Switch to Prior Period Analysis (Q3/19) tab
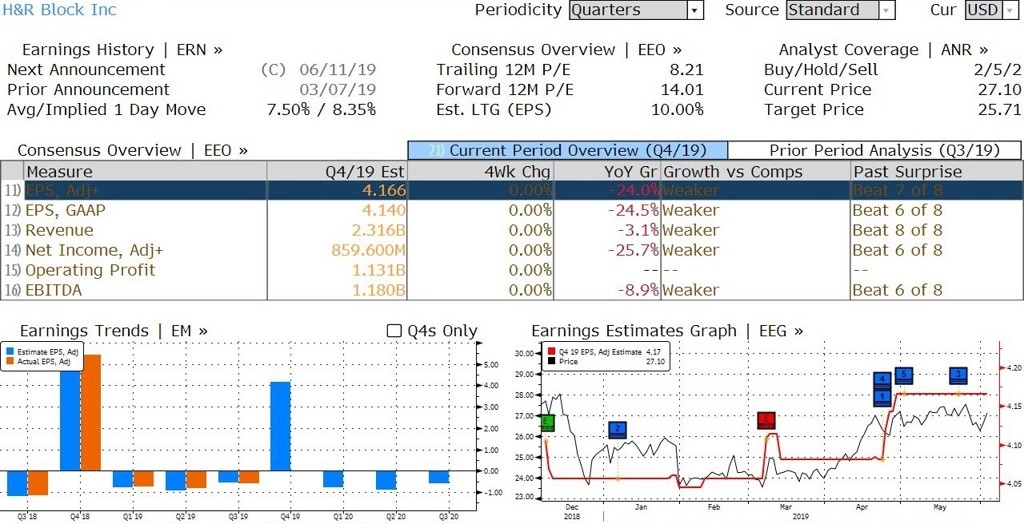The height and width of the screenshot is (524, 1024). click(874, 150)
